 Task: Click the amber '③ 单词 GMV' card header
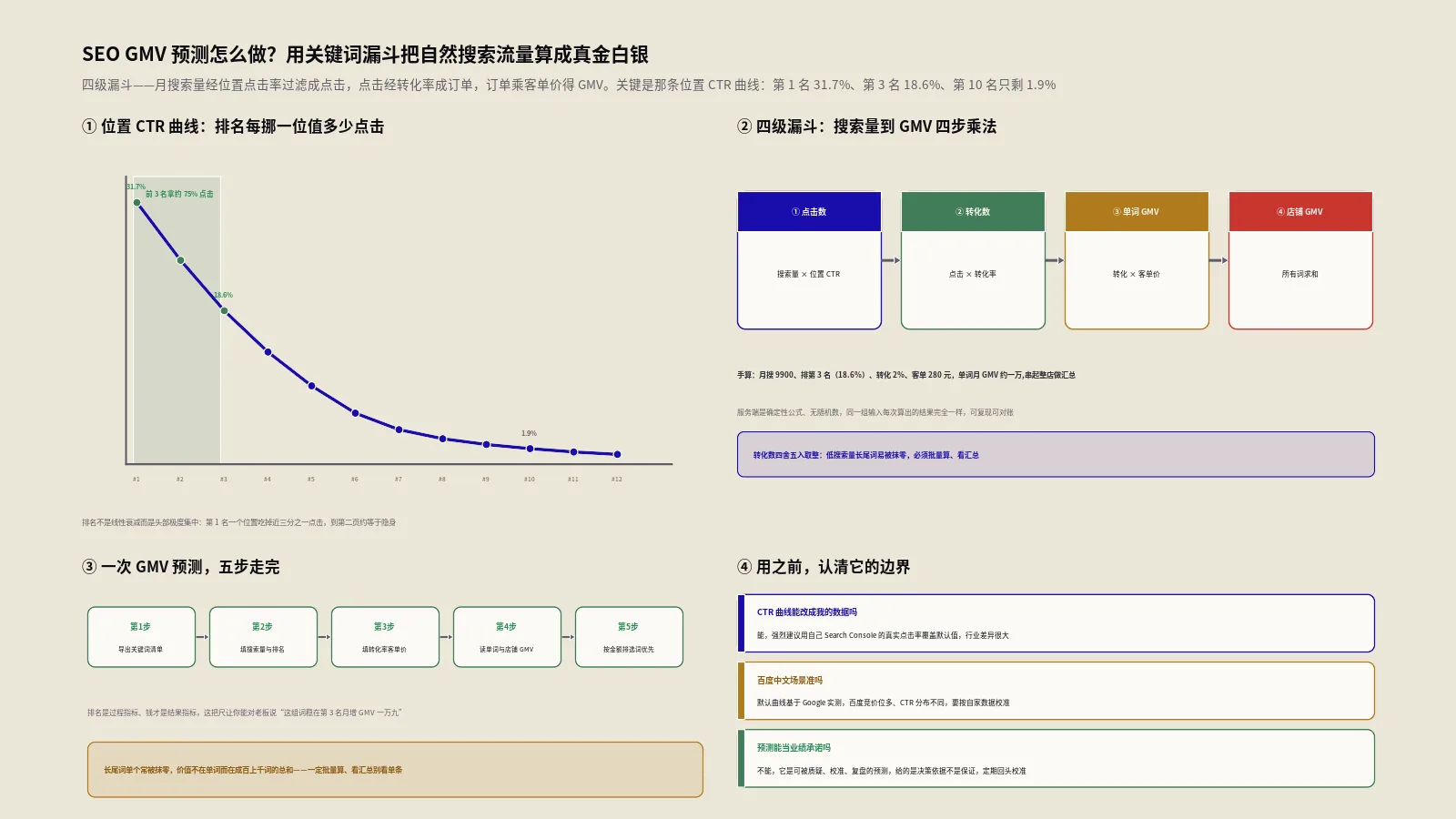tap(1137, 211)
